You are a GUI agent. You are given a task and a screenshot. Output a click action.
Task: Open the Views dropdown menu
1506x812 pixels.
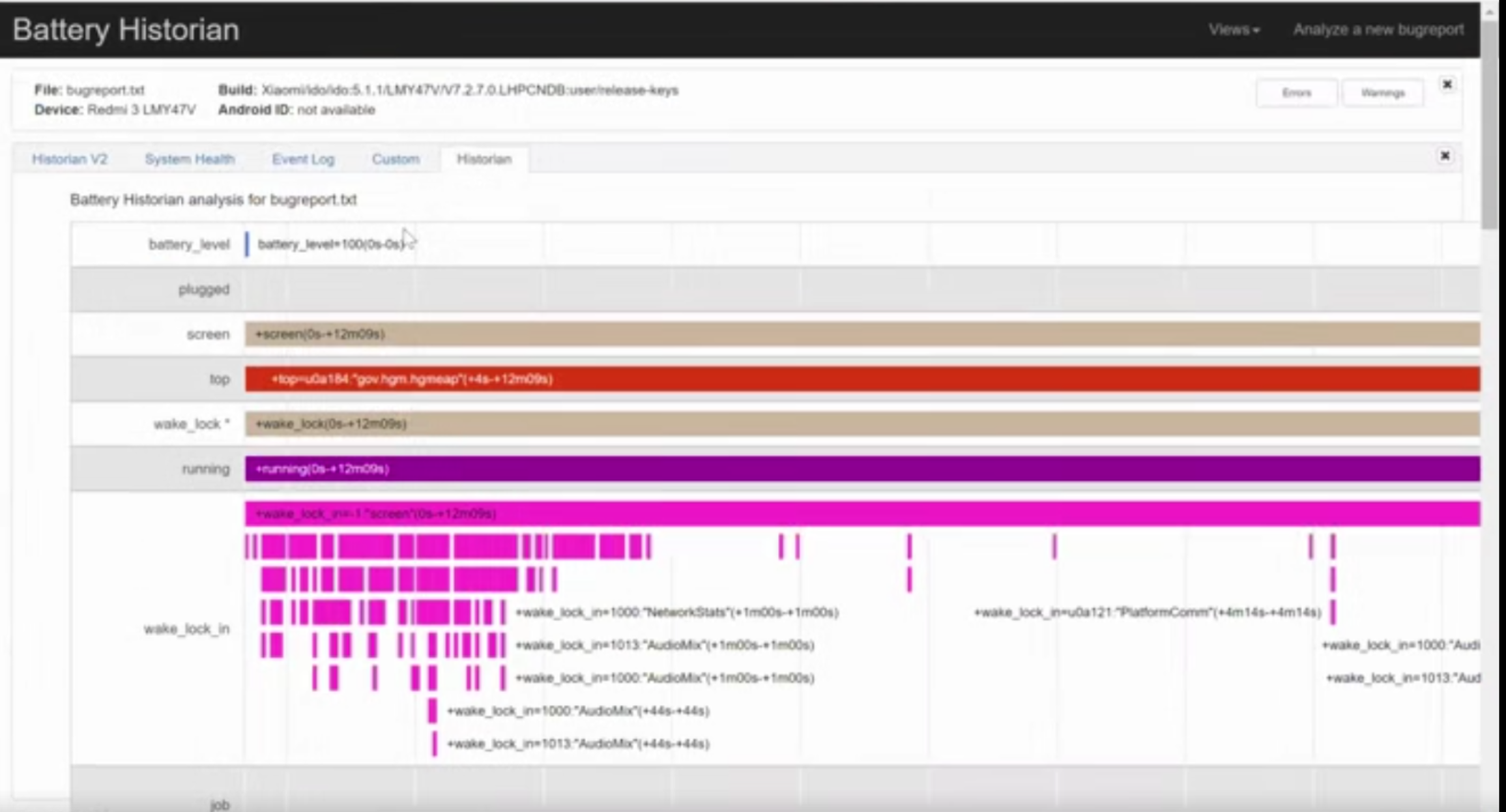pyautogui.click(x=1234, y=30)
